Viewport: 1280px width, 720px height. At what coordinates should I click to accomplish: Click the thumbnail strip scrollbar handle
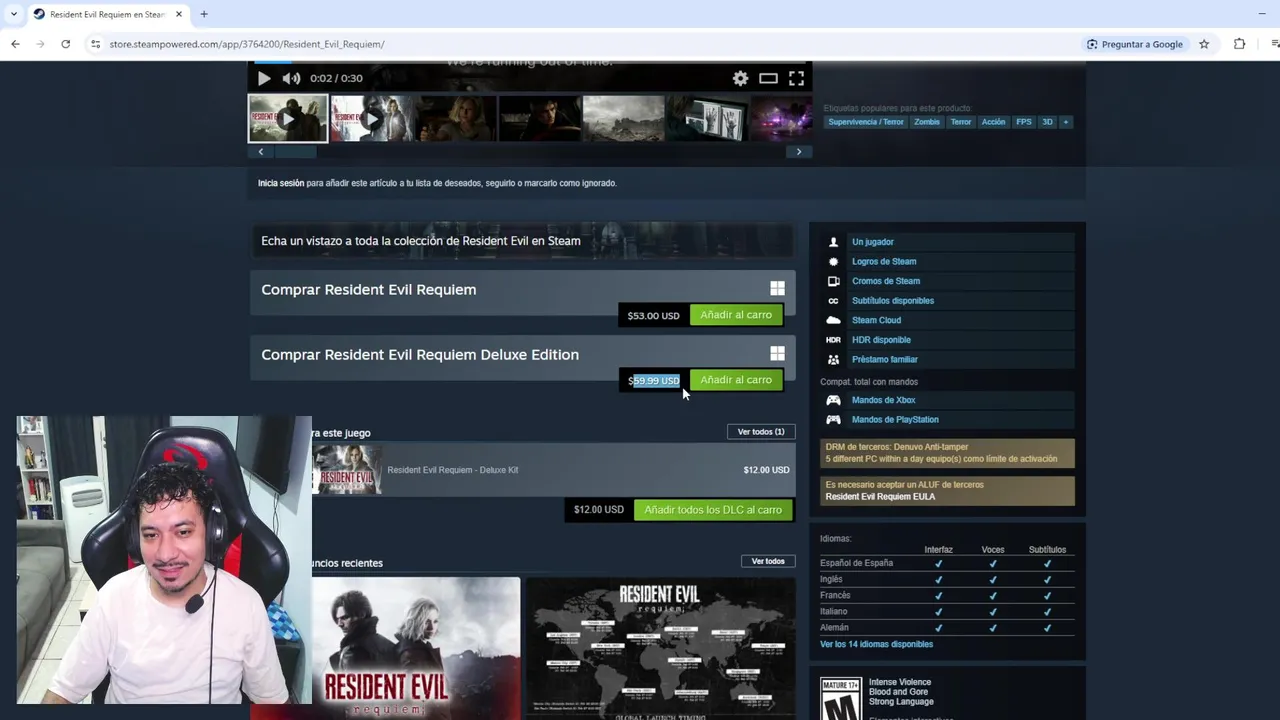[295, 152]
